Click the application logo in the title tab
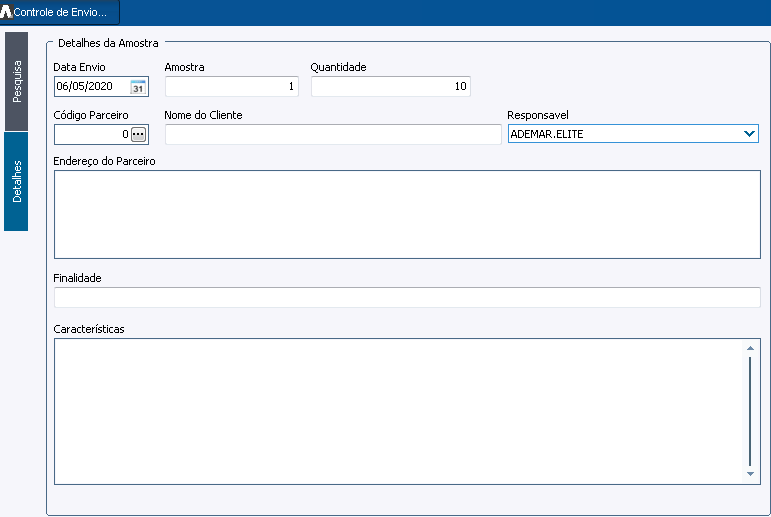The image size is (771, 517). tap(6, 12)
